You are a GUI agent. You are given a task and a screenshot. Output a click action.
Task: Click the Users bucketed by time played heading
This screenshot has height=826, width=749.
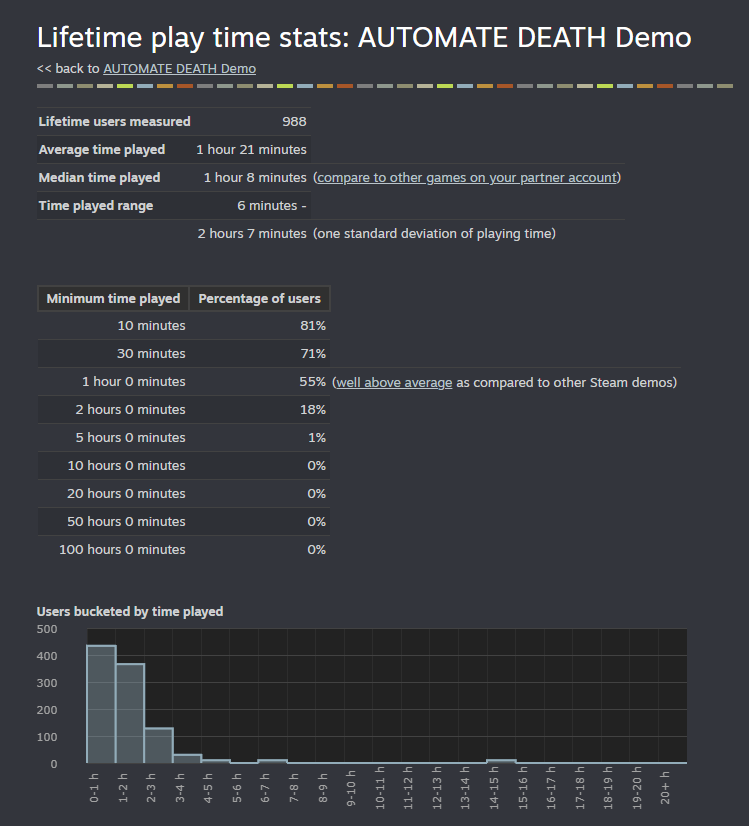pos(130,612)
